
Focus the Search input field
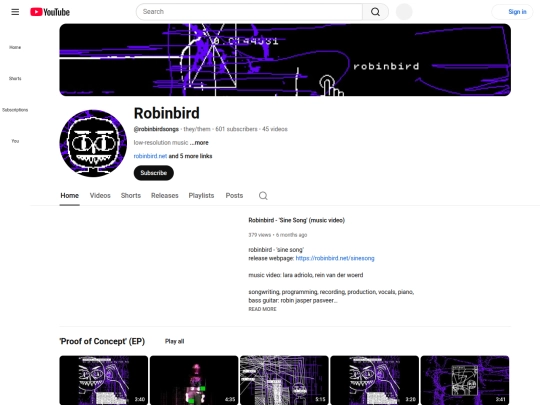pyautogui.click(x=249, y=12)
